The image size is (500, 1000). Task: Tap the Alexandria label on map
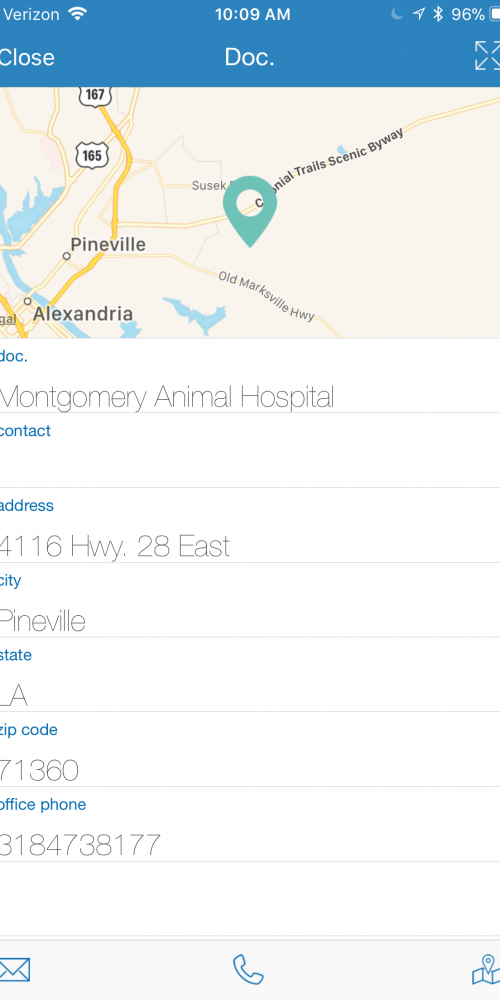tap(83, 314)
